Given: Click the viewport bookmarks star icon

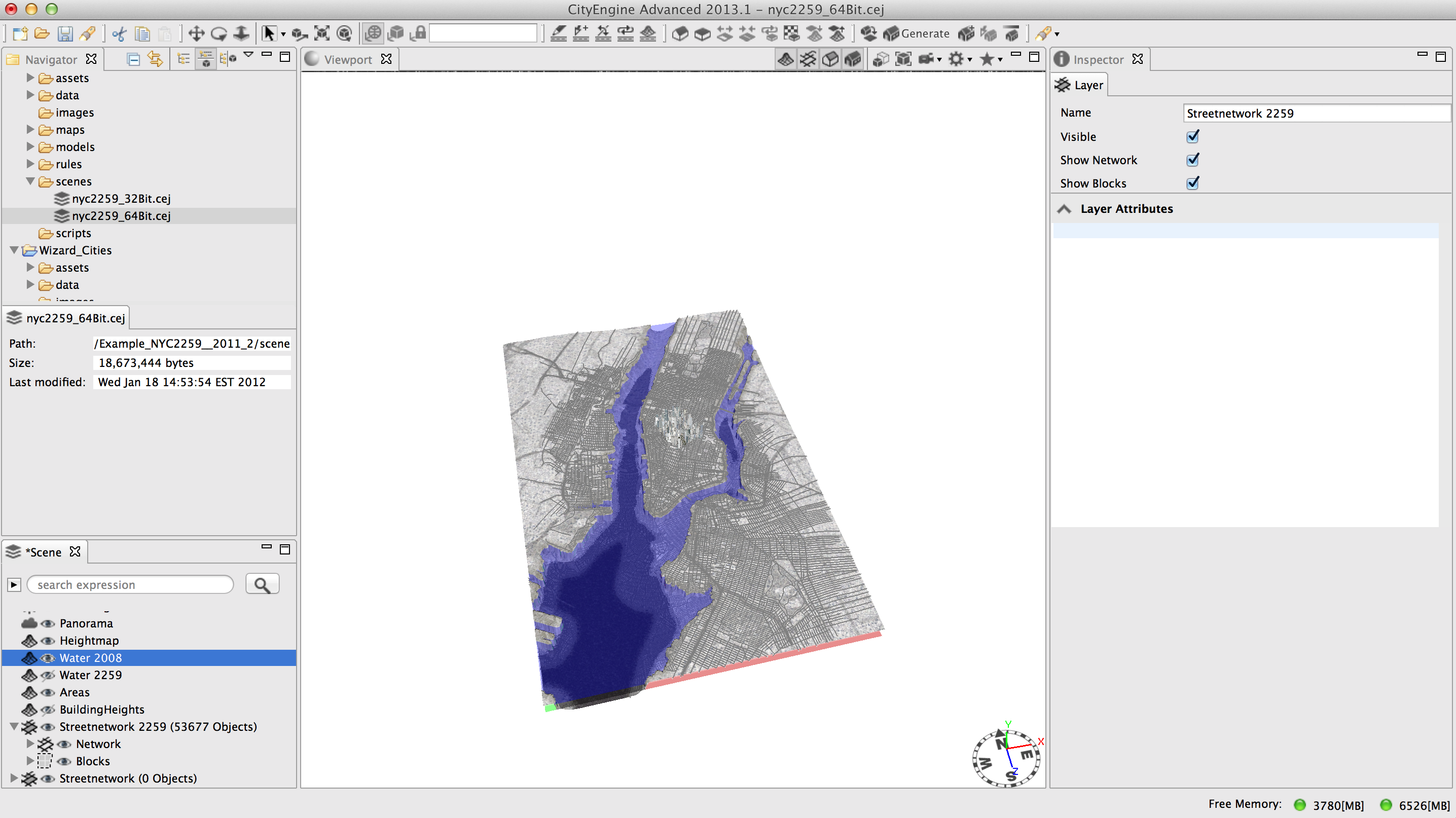Looking at the screenshot, I should 987,59.
